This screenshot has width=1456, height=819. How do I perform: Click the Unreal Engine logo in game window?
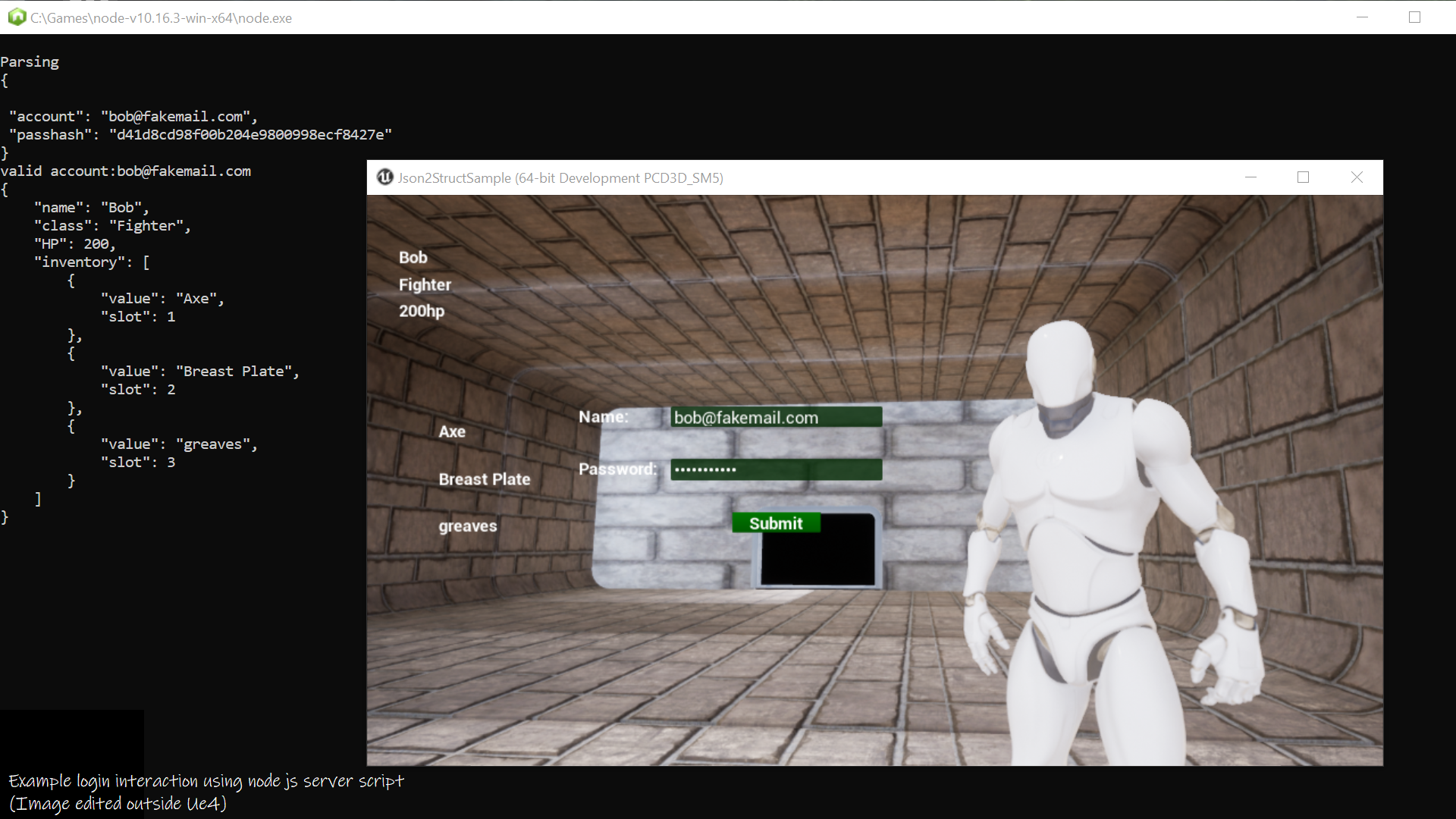pos(385,177)
